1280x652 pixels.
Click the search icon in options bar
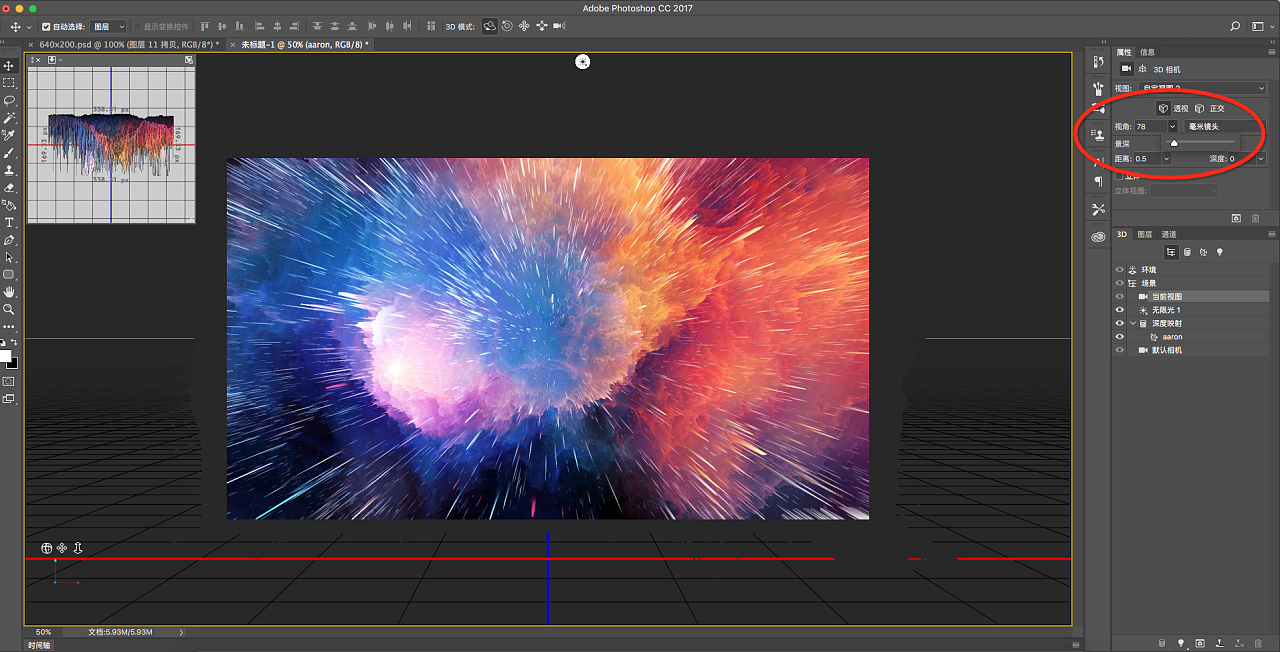tap(1235, 26)
